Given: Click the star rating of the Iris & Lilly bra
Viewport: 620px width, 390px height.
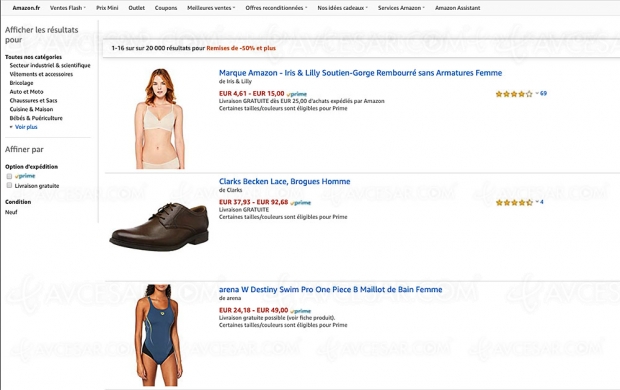Looking at the screenshot, I should click(514, 94).
